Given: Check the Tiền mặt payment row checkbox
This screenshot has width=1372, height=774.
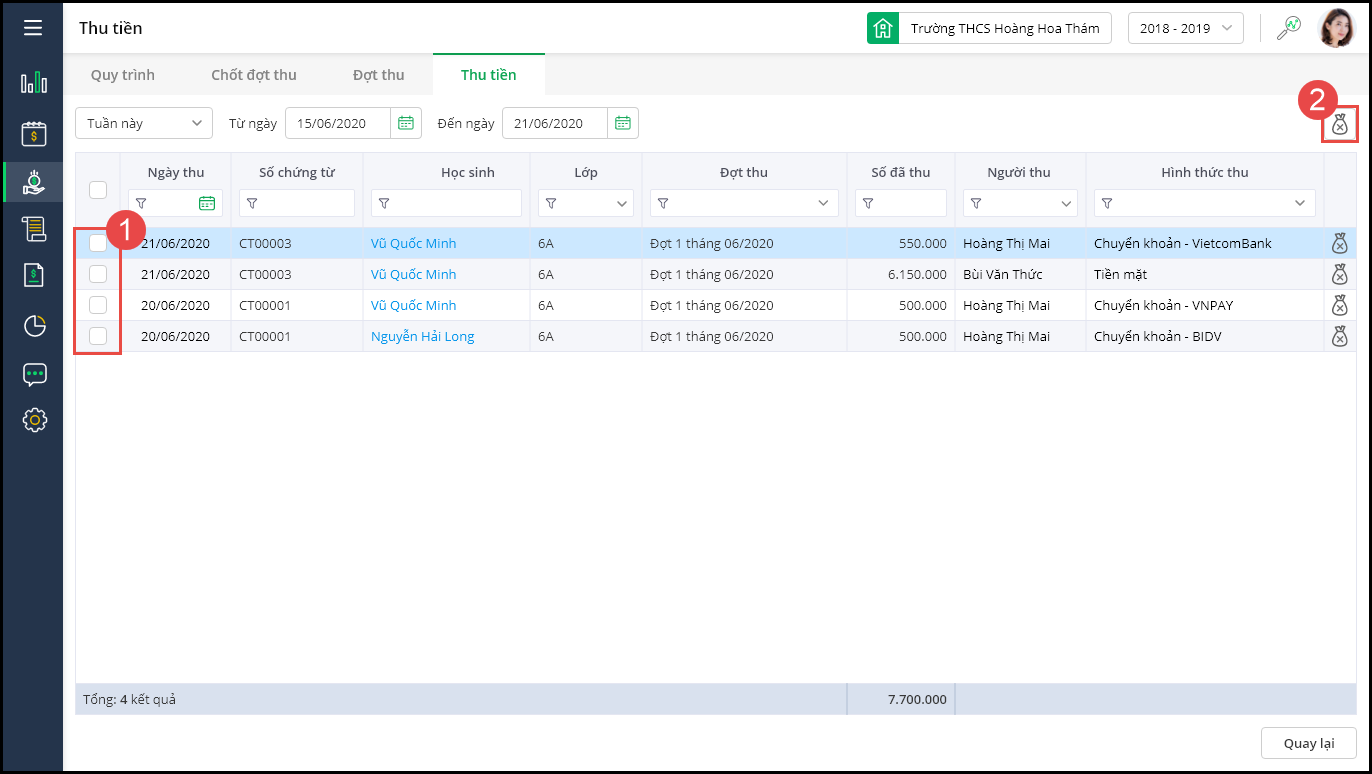Looking at the screenshot, I should pos(98,274).
